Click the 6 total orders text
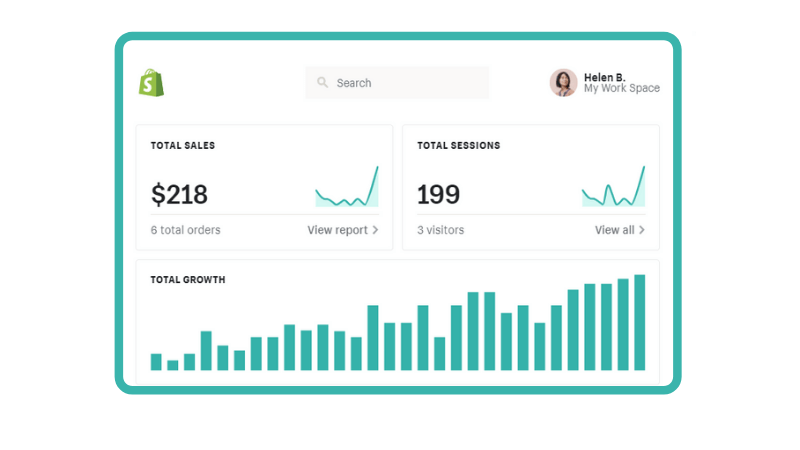Viewport: 800px width, 450px height. click(186, 230)
